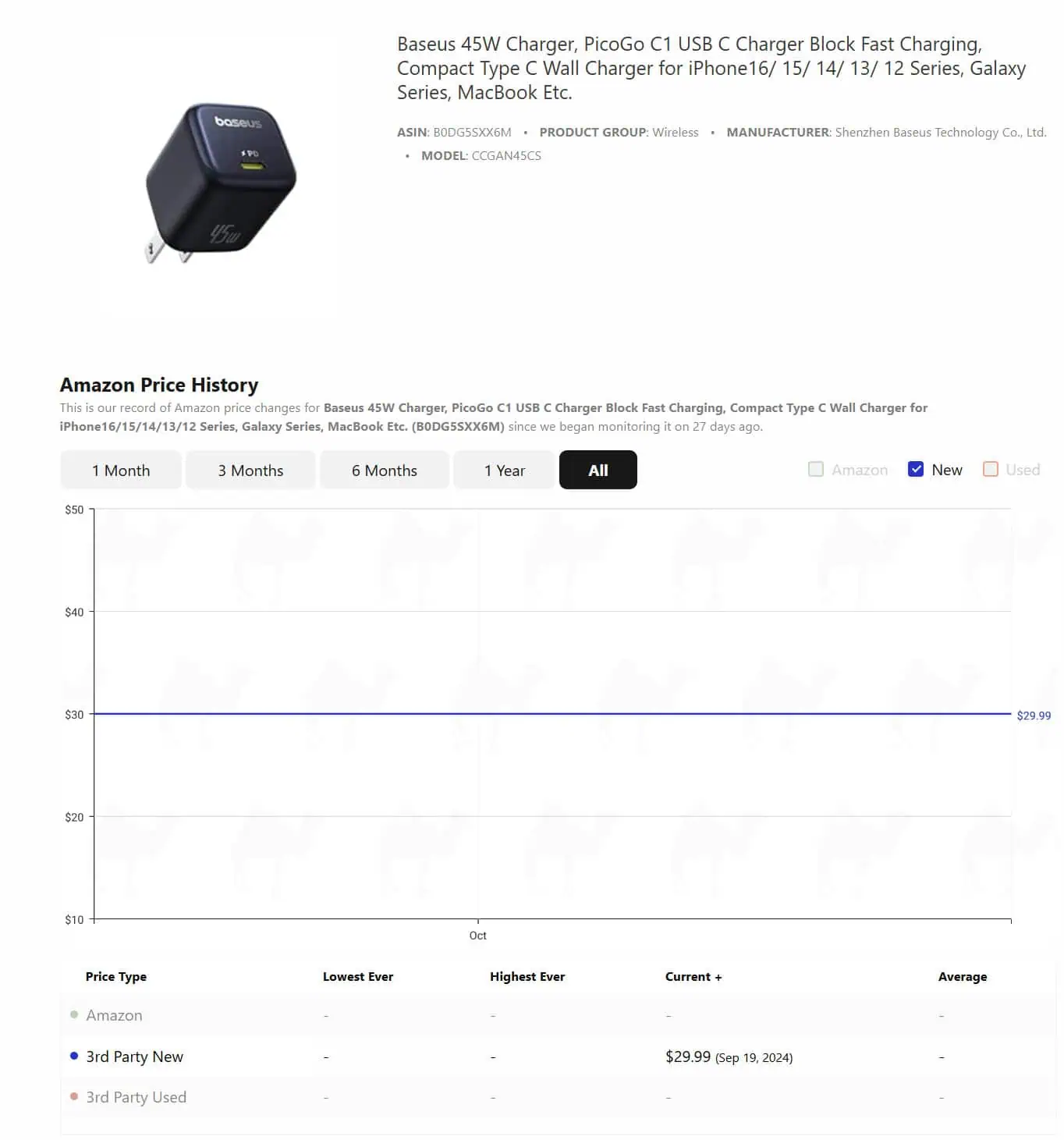Click the $29.99 chart end label
The width and height of the screenshot is (1064, 1140).
tap(1034, 716)
